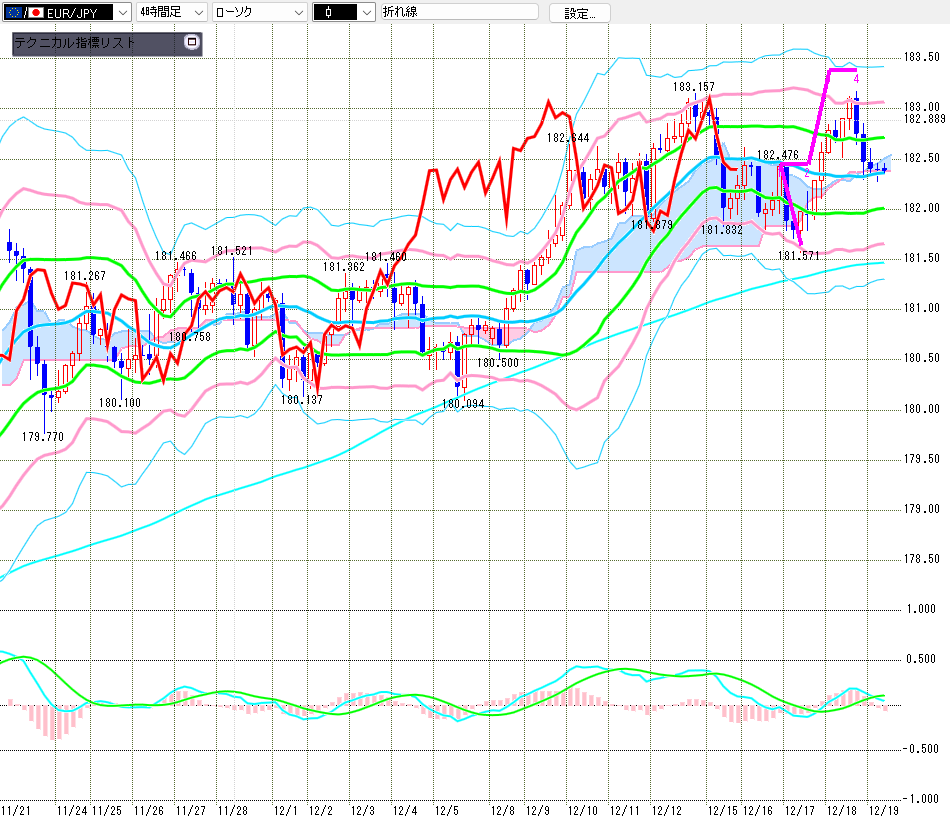Click the 折れ線 text field
950x821 pixels.
pyautogui.click(x=458, y=12)
